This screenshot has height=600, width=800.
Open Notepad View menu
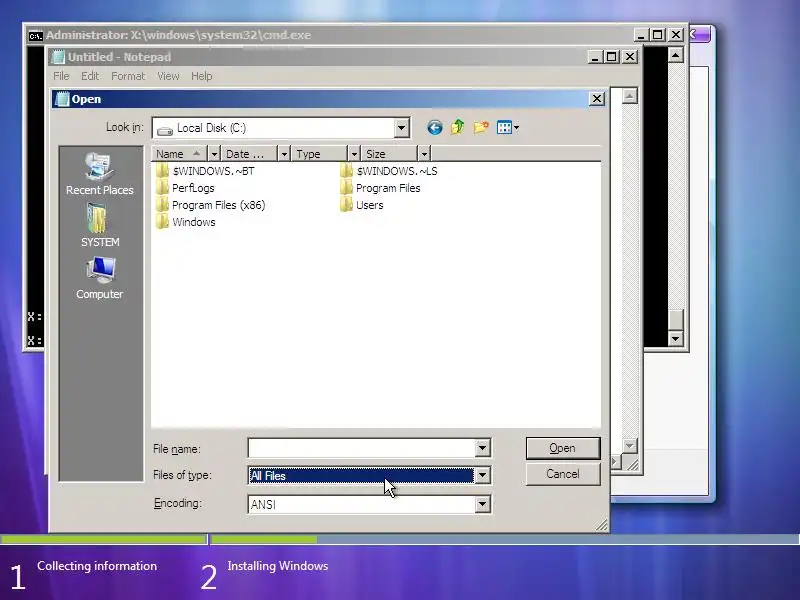click(x=168, y=76)
